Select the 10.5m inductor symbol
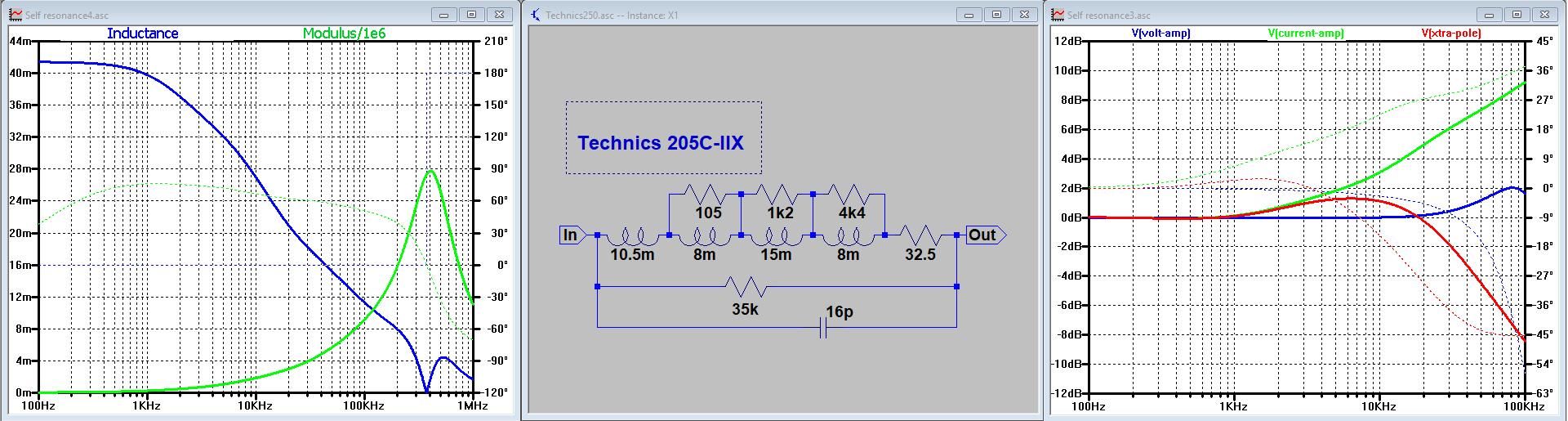Viewport: 1568px width, 421px height. (633, 236)
